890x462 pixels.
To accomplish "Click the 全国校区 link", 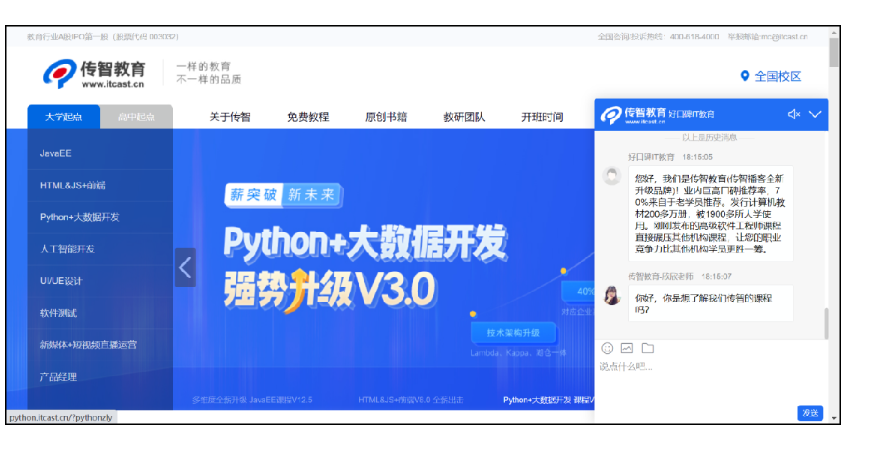I will click(778, 76).
